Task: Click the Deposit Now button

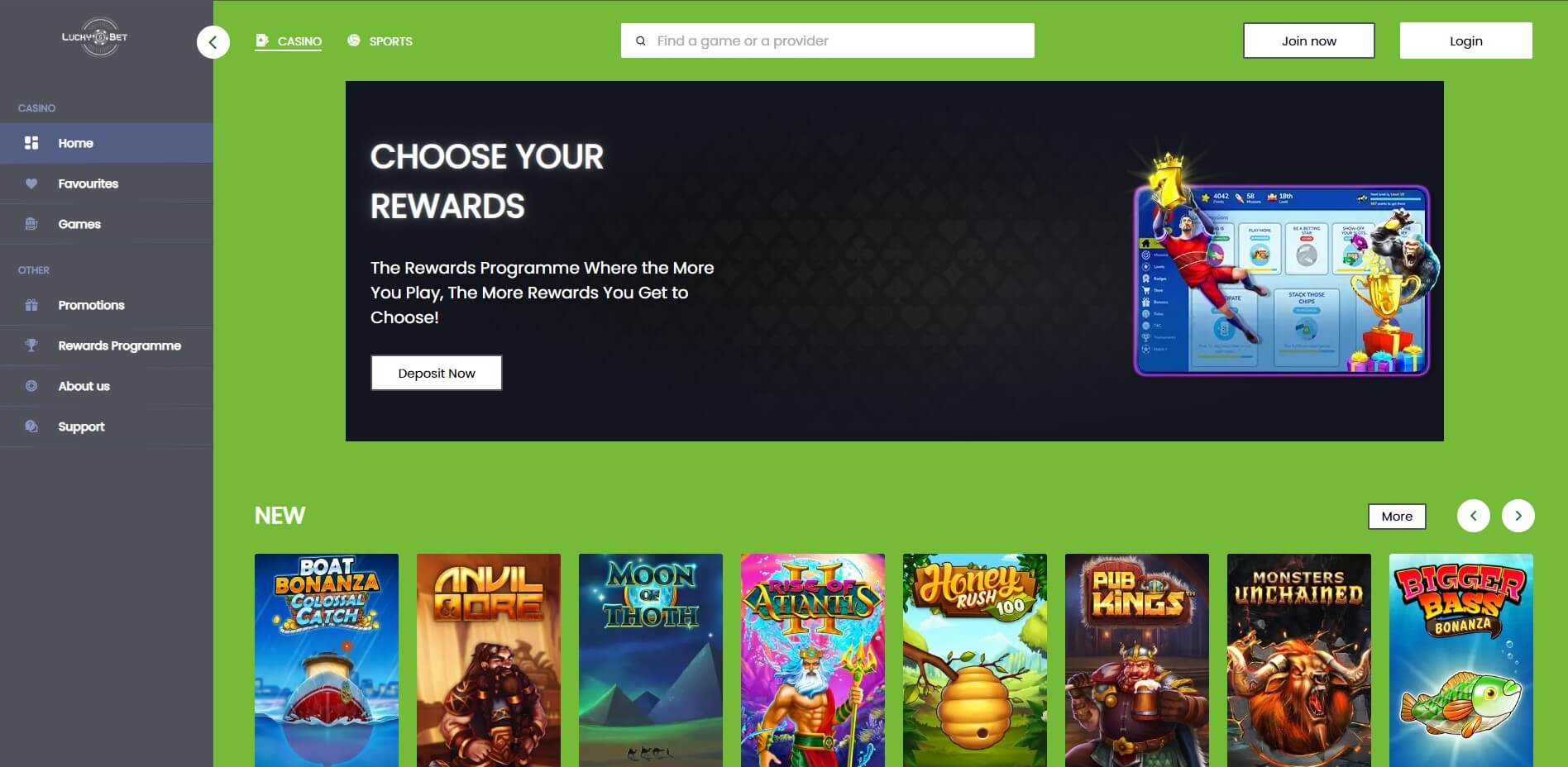Action: pyautogui.click(x=437, y=373)
